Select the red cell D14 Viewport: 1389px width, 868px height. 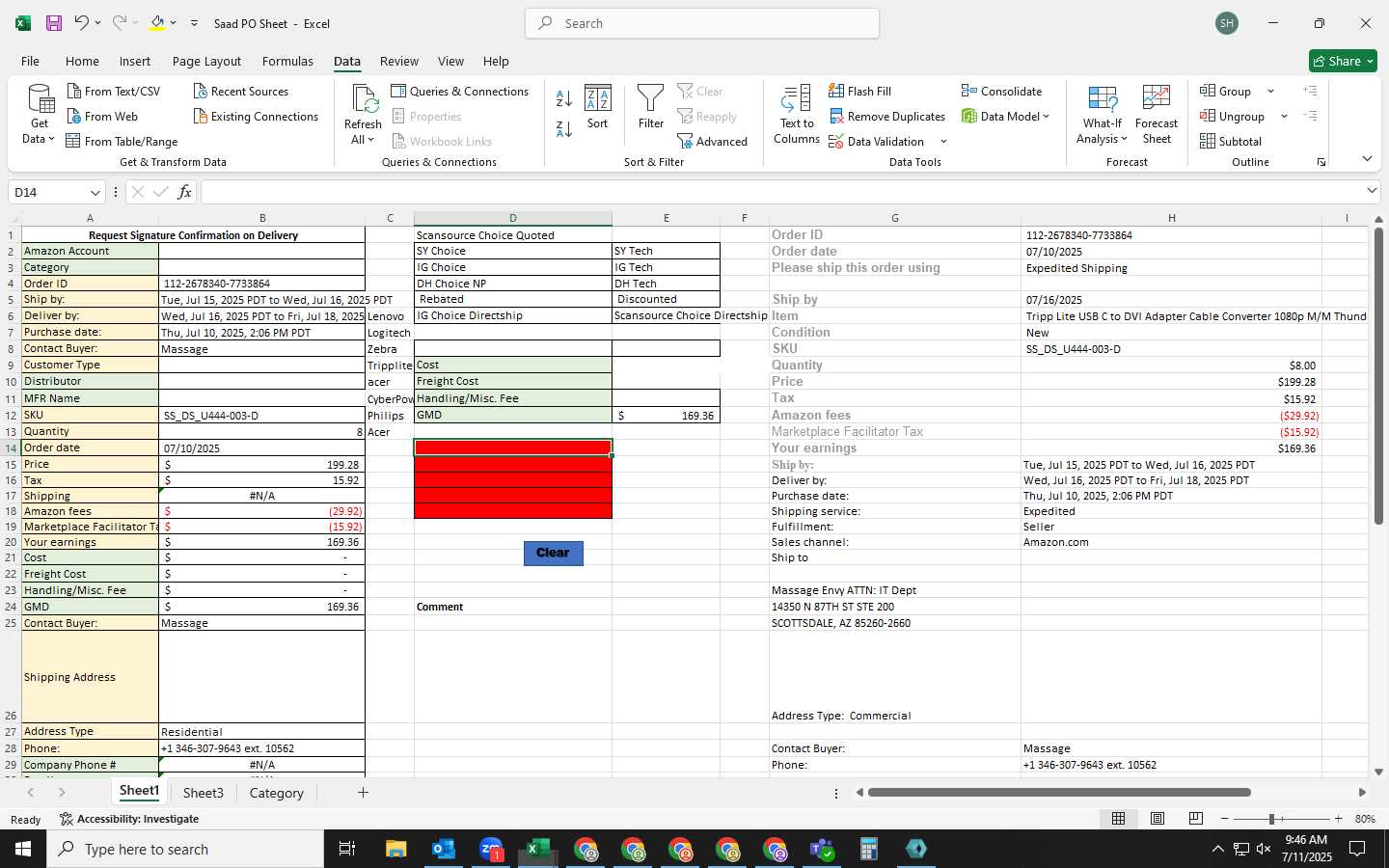[513, 448]
